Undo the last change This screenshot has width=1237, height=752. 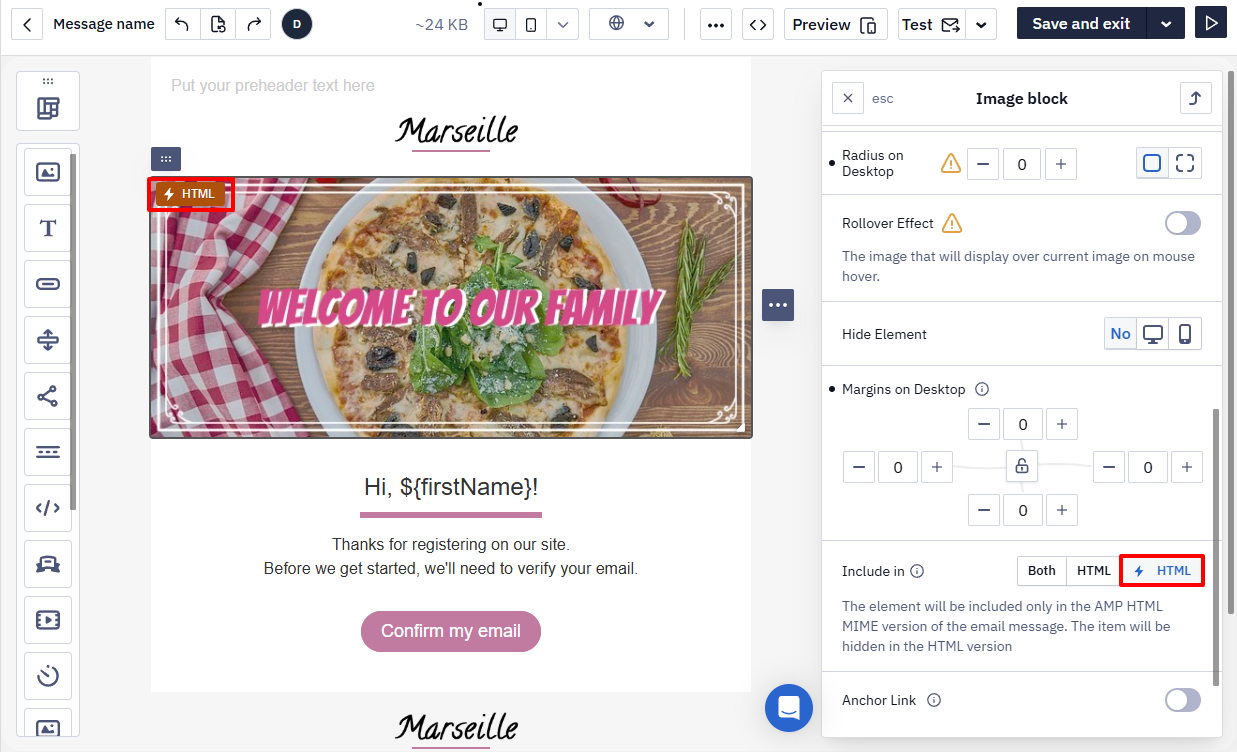[182, 24]
